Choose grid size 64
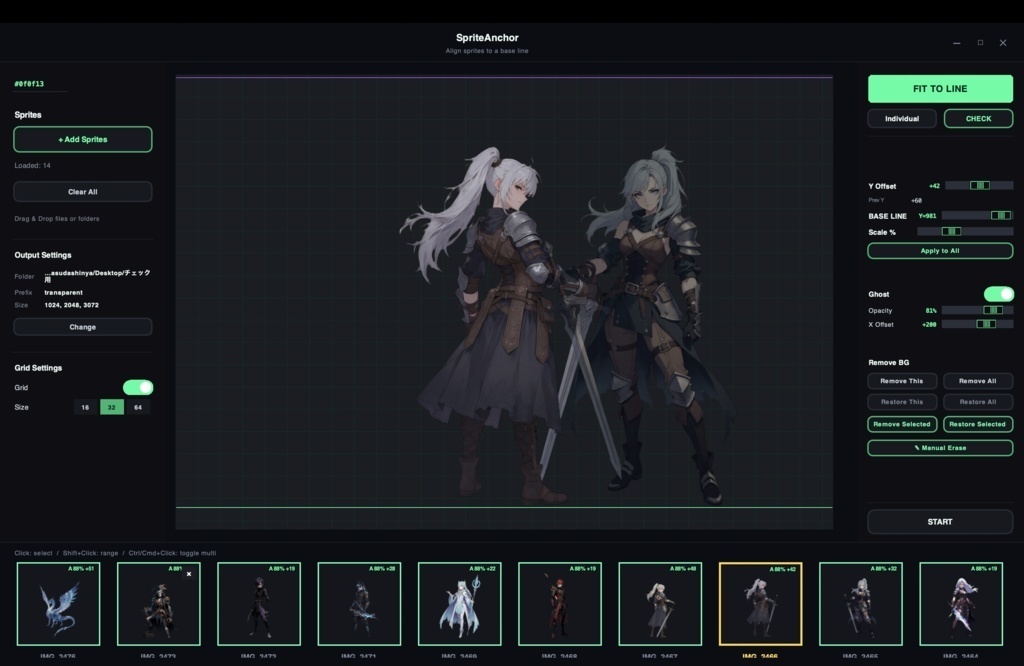Viewport: 1024px width, 666px height. pos(138,407)
